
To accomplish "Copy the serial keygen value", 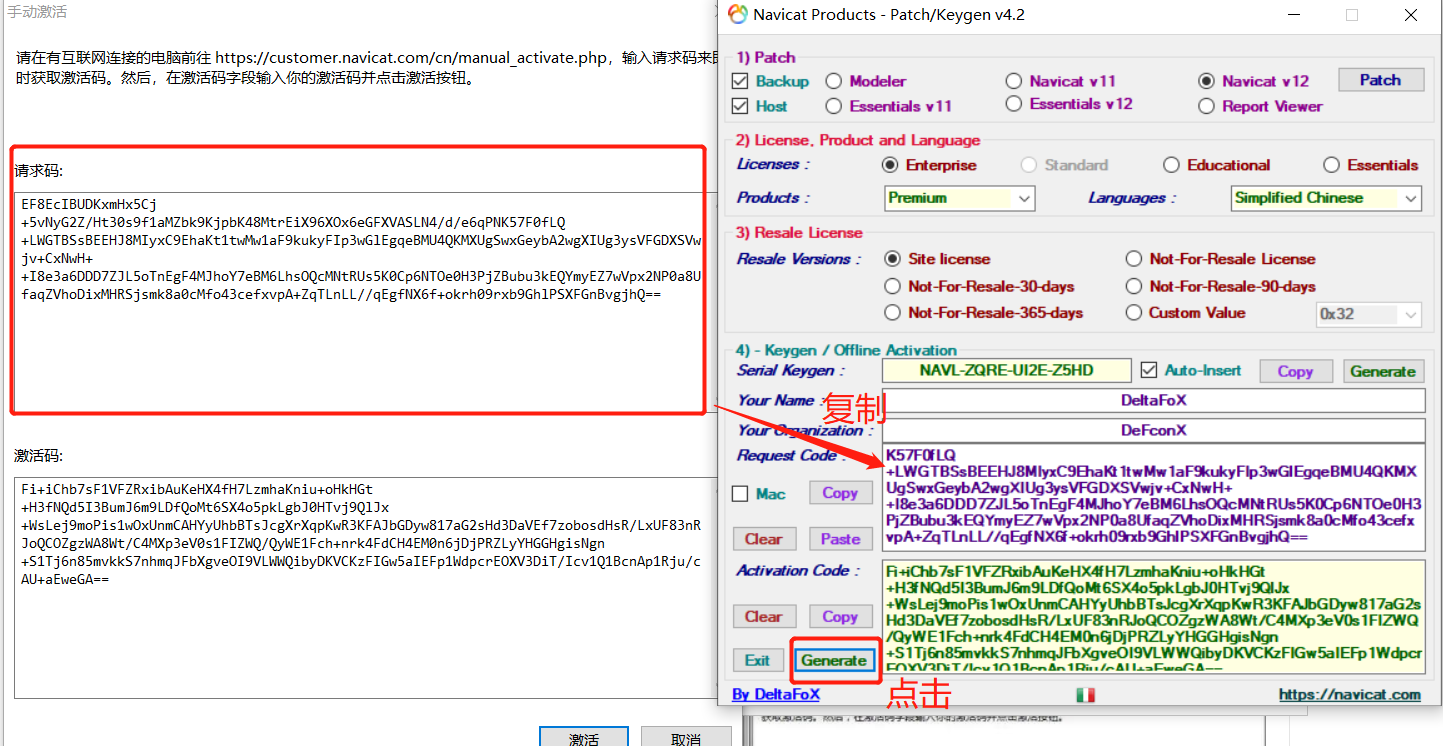I will tap(1294, 371).
